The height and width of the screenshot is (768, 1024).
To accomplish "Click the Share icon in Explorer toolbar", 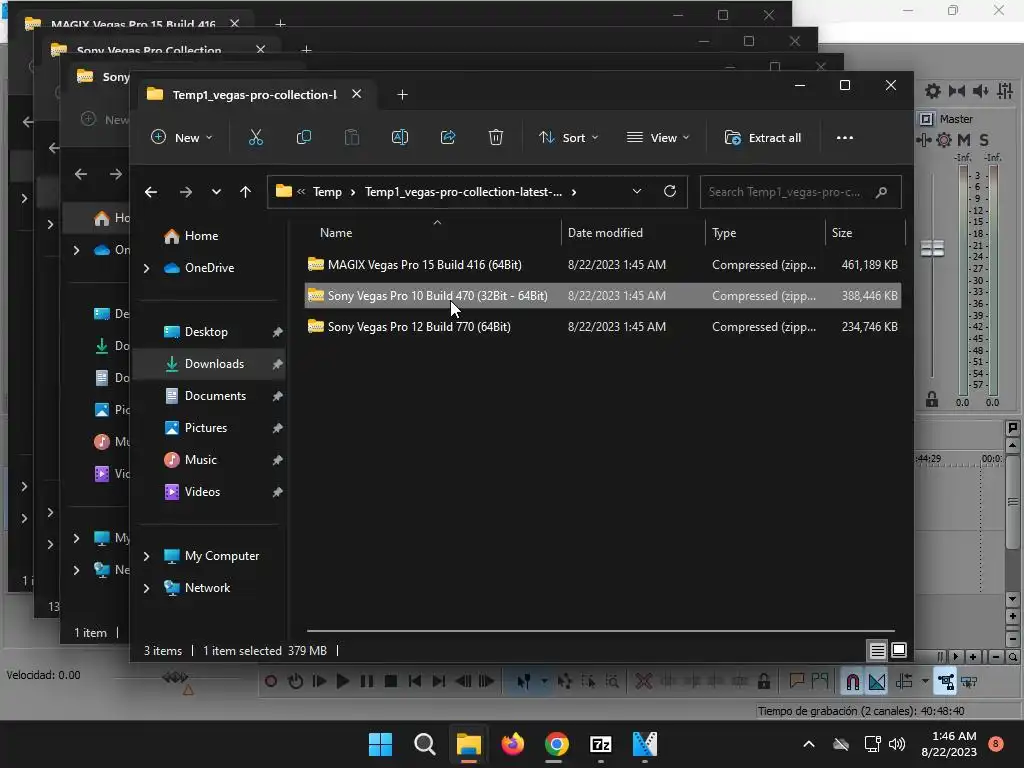I will [448, 138].
